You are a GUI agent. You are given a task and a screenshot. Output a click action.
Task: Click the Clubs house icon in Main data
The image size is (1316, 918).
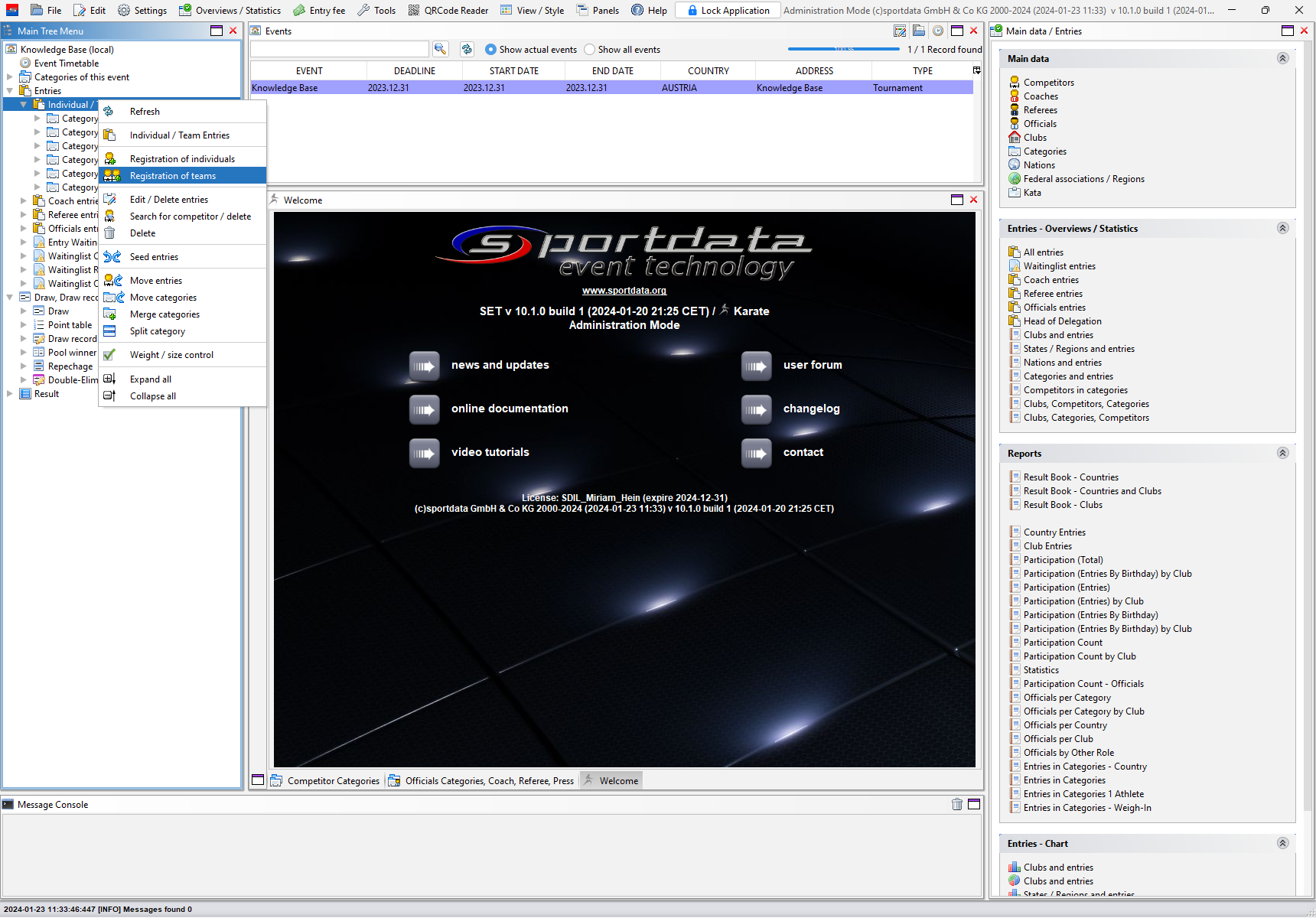(1015, 138)
